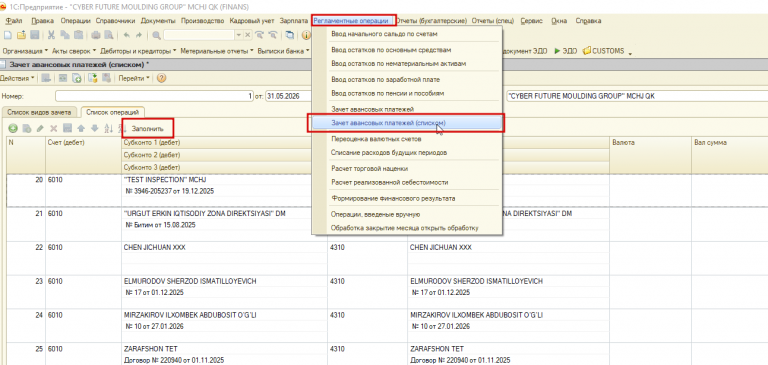Click the Номер input field

(155, 96)
